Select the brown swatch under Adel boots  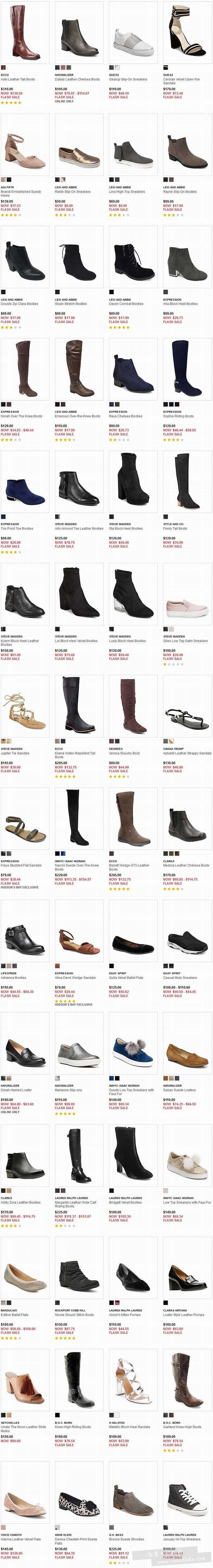click(3, 67)
